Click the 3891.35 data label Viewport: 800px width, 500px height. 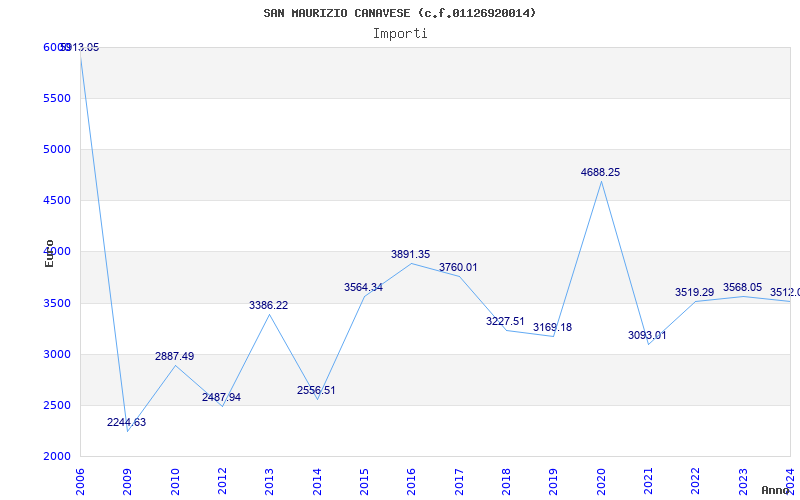tap(411, 254)
